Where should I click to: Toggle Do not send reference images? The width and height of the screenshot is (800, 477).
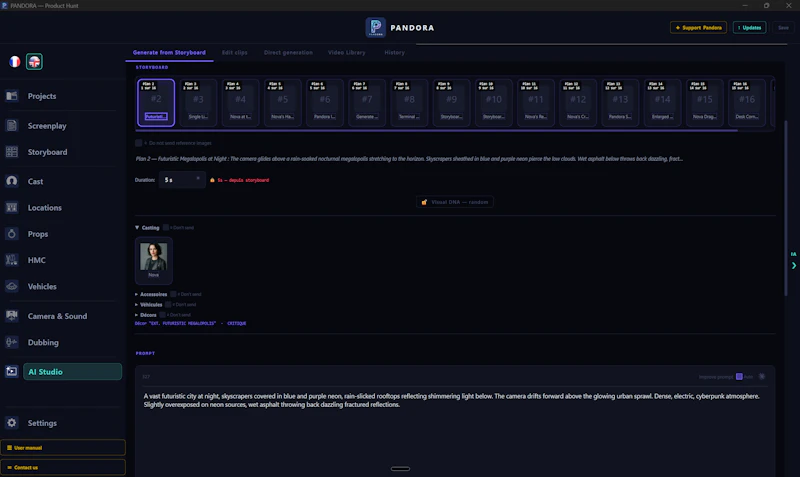[x=139, y=143]
